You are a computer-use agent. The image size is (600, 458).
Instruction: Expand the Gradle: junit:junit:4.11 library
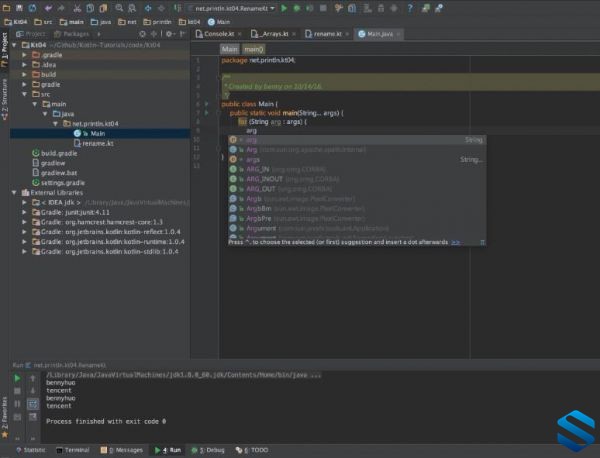click(24, 212)
